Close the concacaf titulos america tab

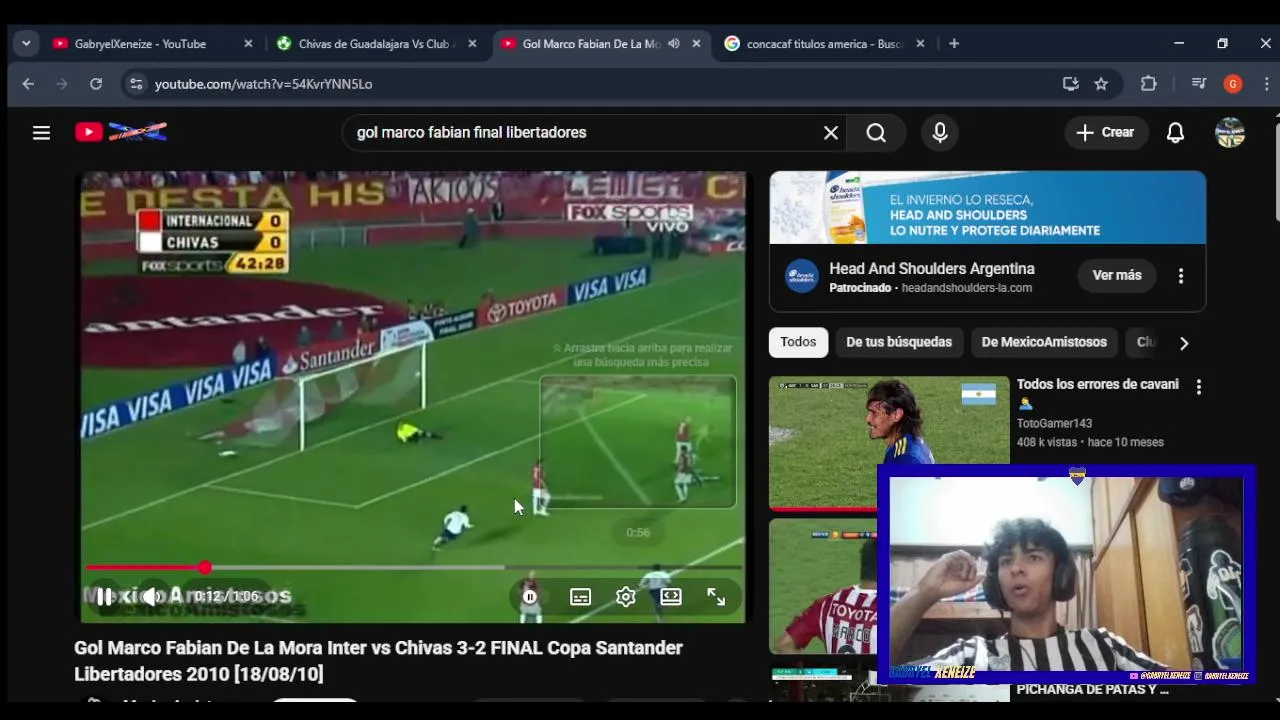pos(920,44)
